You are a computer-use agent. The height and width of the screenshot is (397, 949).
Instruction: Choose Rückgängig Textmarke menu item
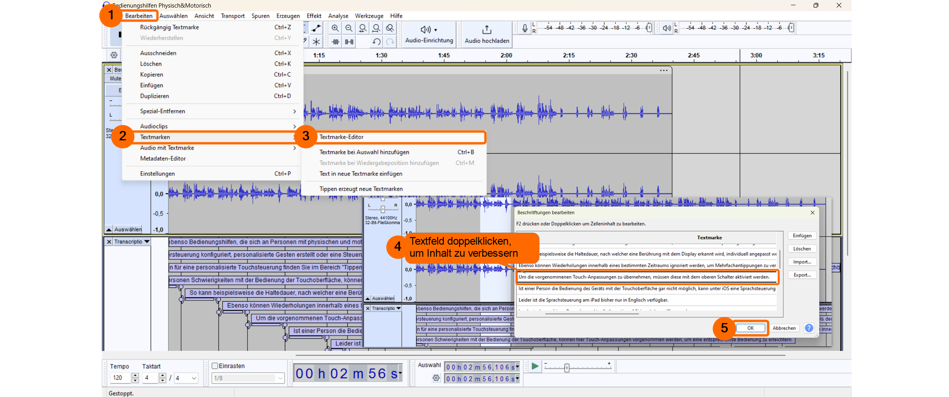[212, 27]
